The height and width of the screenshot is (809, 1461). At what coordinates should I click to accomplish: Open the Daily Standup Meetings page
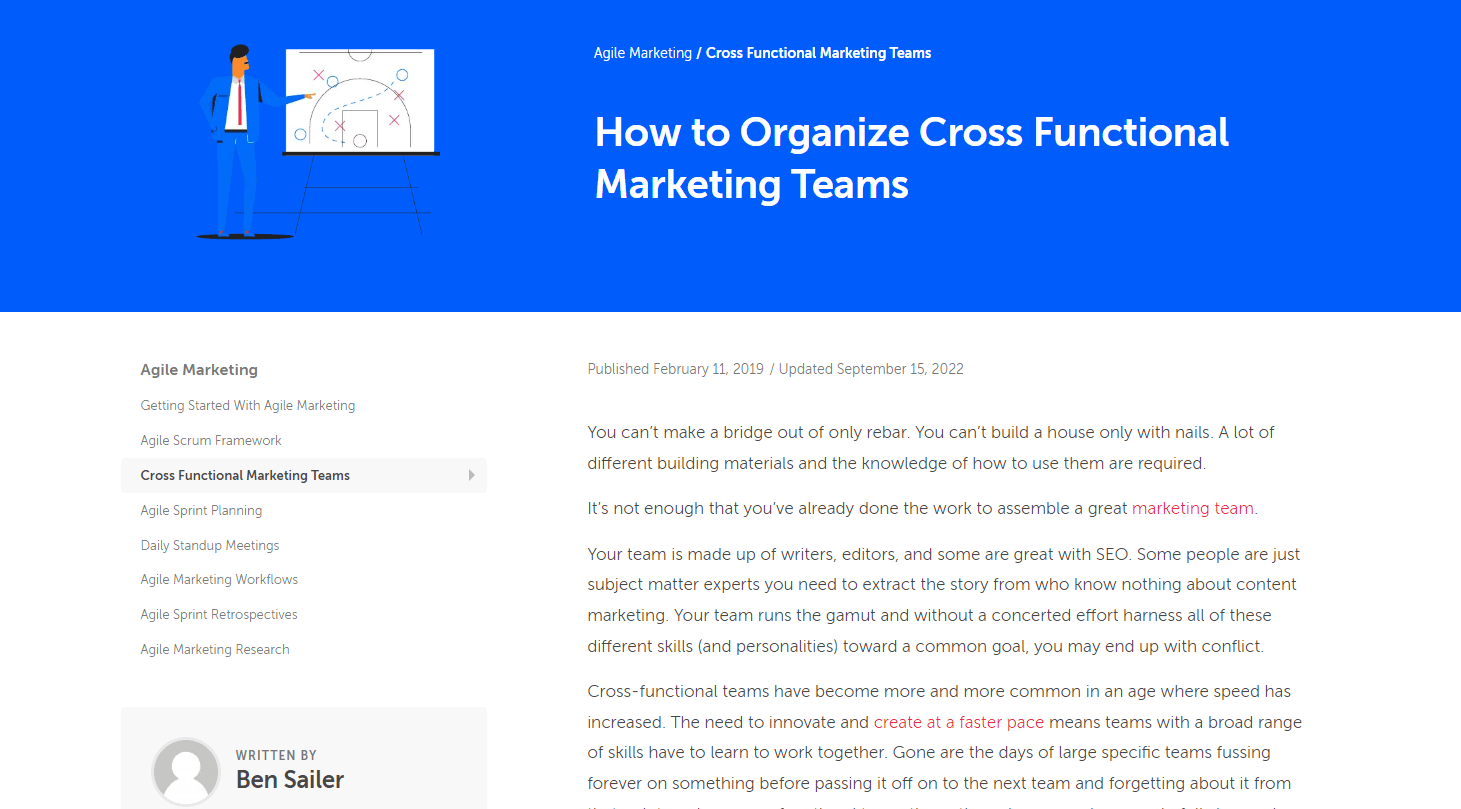[210, 546]
